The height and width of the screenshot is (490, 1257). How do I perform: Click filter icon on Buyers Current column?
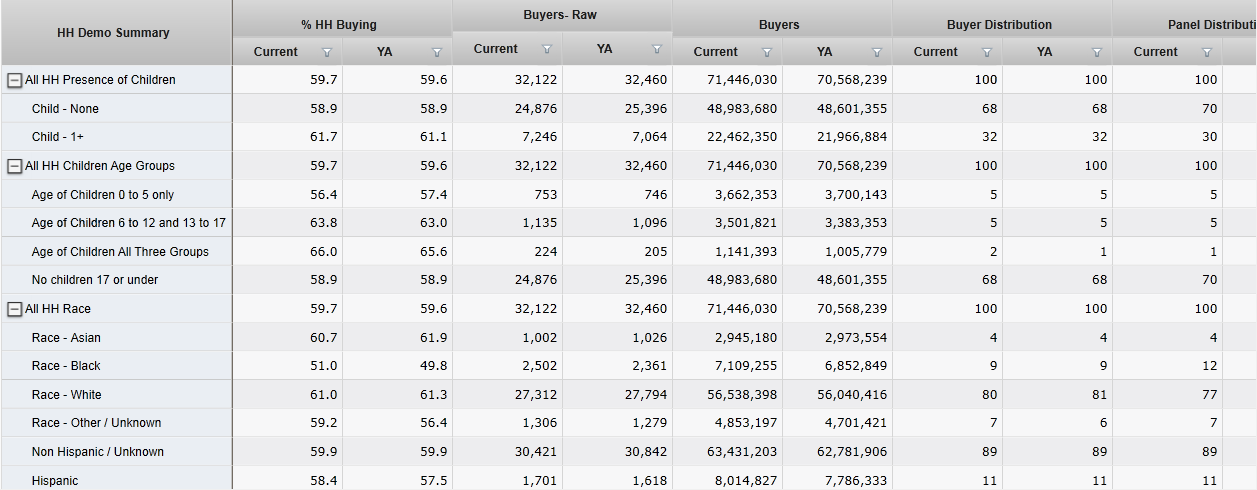[767, 52]
